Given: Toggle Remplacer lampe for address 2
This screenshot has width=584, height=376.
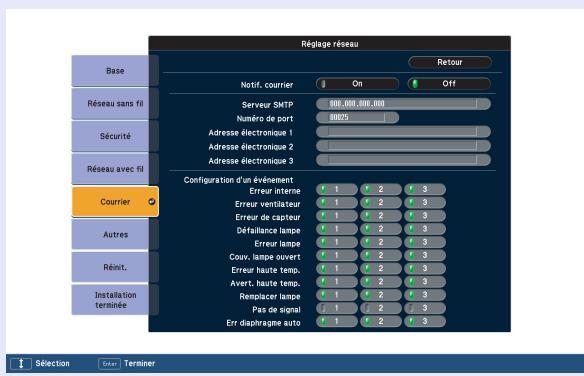Looking at the screenshot, I should 381,295.
